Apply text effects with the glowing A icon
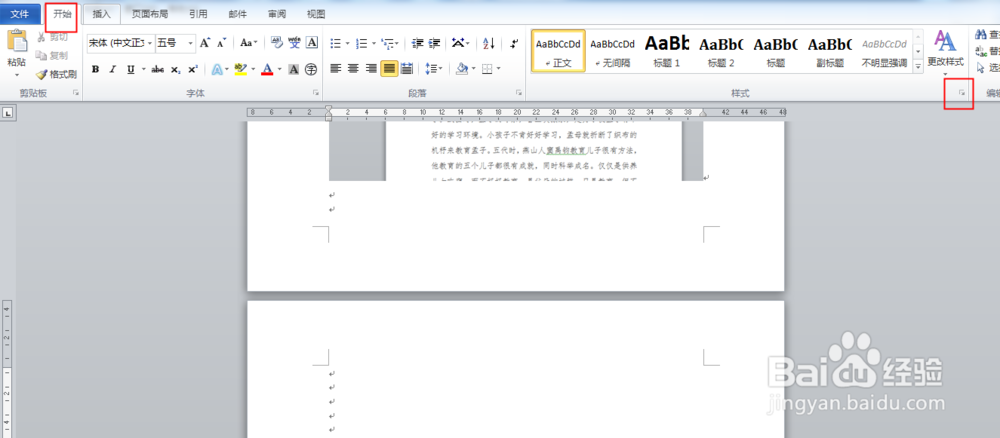This screenshot has height=438, width=1000. (x=217, y=69)
